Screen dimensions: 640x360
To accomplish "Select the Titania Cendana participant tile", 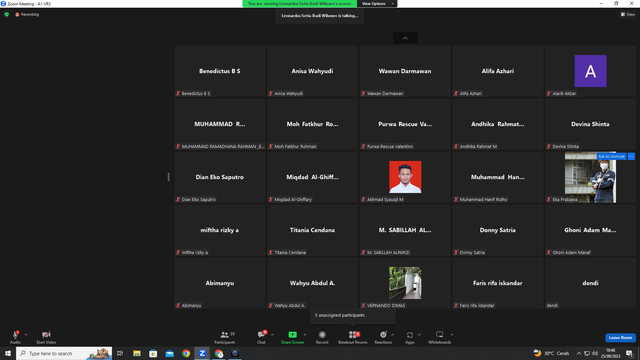I will pyautogui.click(x=312, y=230).
